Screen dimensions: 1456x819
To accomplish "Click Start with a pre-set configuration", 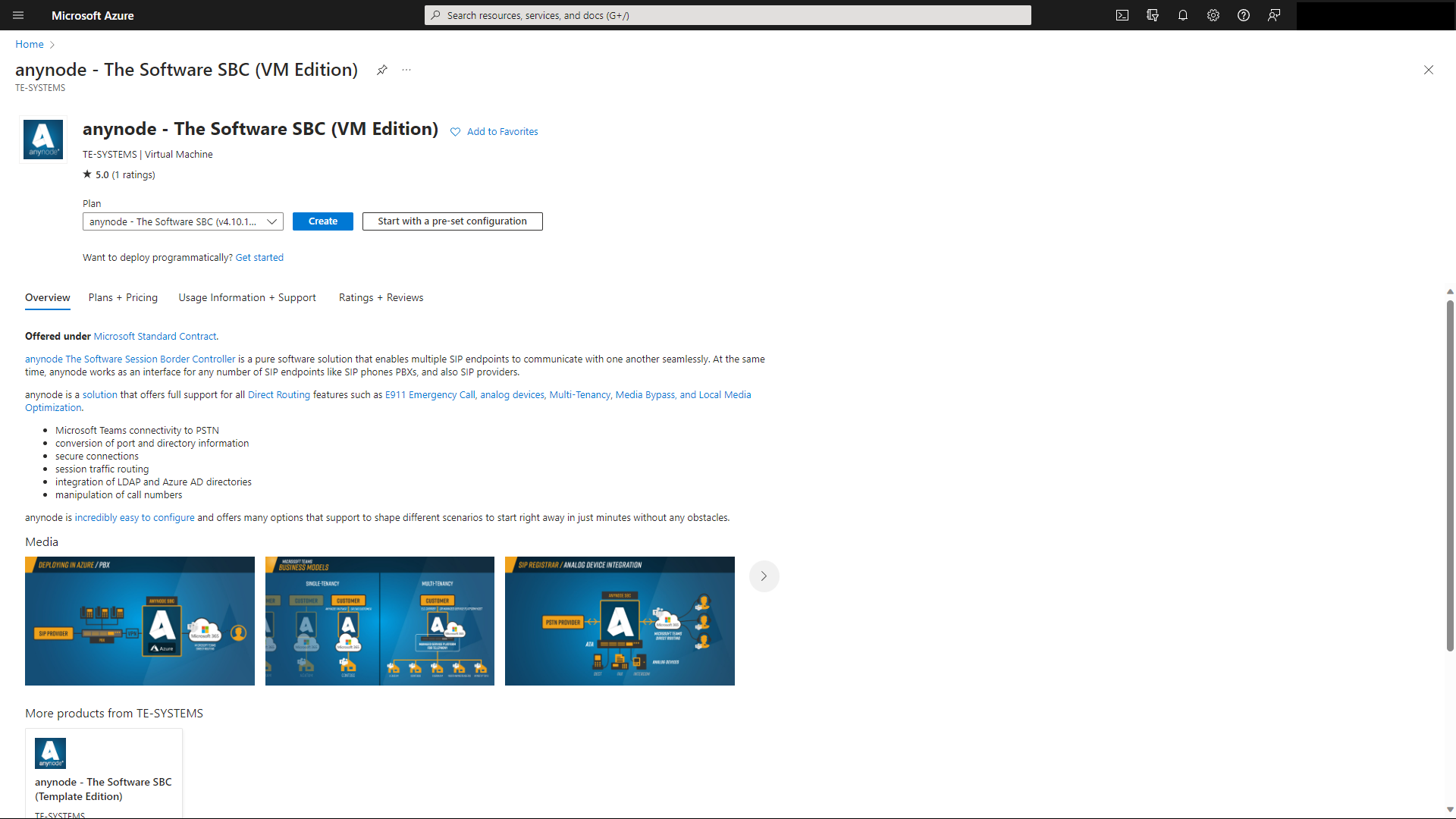I will (x=453, y=221).
